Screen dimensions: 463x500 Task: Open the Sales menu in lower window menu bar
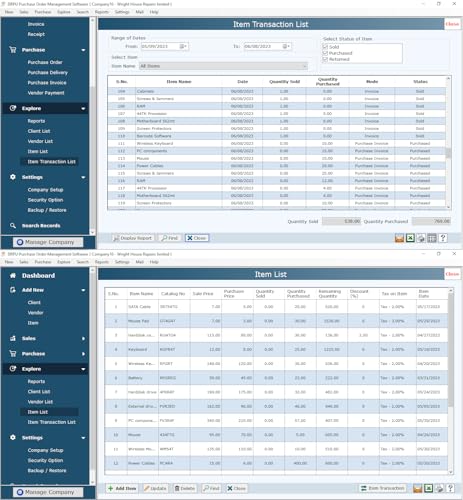[24, 262]
